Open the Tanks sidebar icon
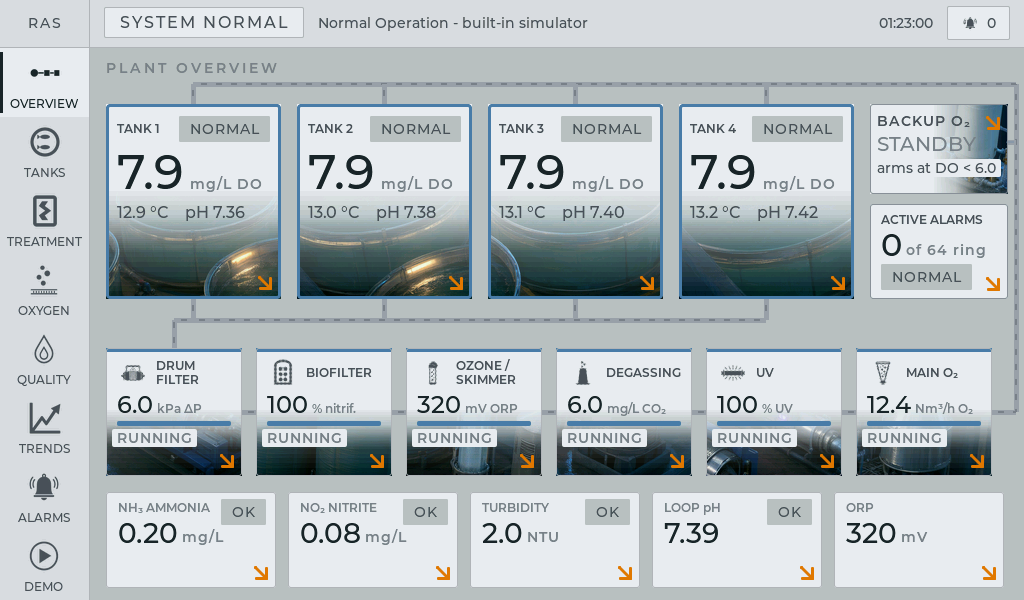The height and width of the screenshot is (600, 1024). tap(44, 142)
